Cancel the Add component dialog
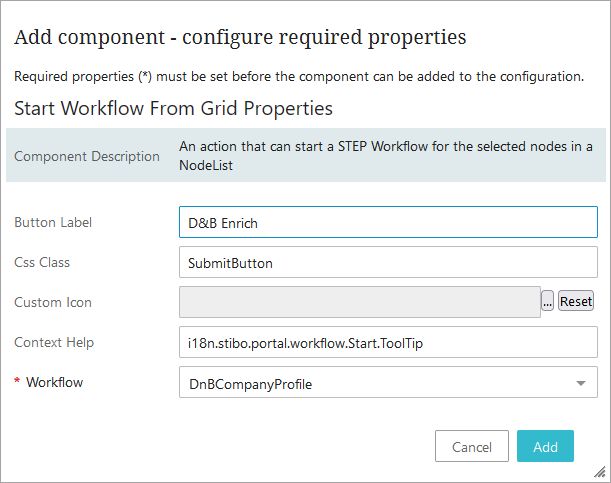Screen dimensions: 611x483 pyautogui.click(x=472, y=447)
